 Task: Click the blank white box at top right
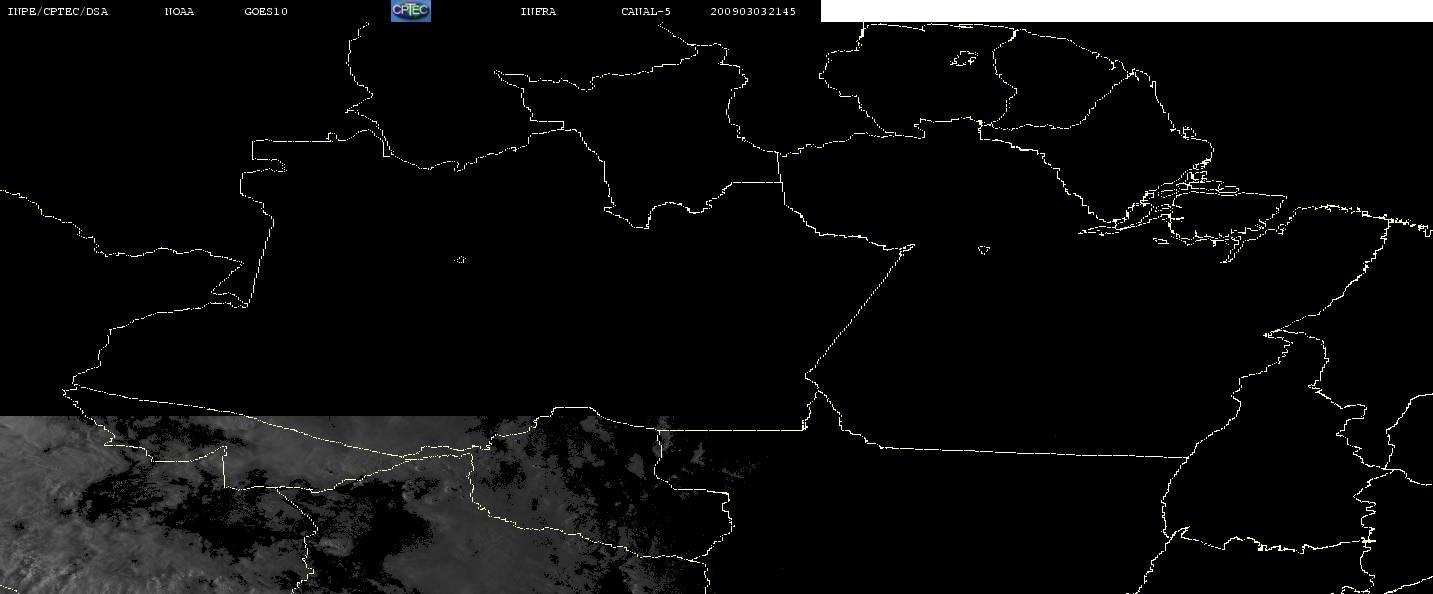1126,11
